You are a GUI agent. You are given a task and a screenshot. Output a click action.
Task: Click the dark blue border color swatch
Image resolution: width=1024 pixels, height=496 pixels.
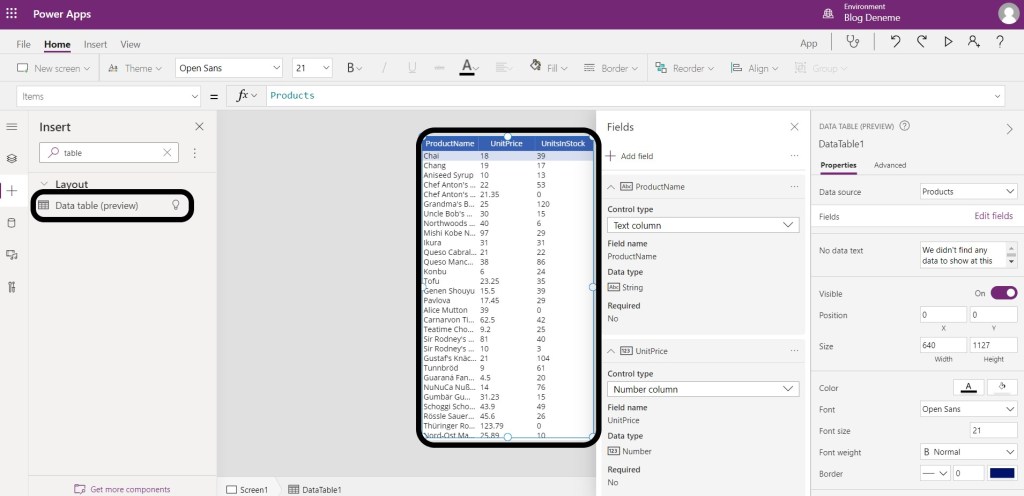pos(1002,473)
